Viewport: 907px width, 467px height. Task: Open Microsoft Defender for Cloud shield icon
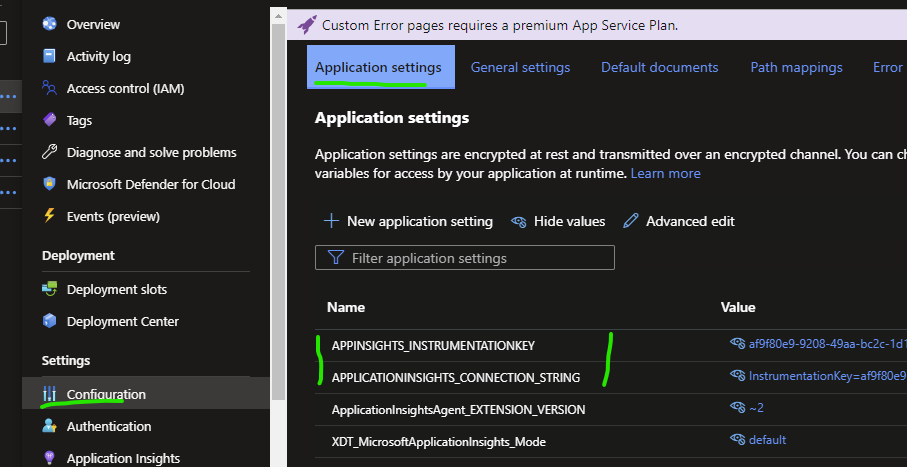[x=49, y=184]
